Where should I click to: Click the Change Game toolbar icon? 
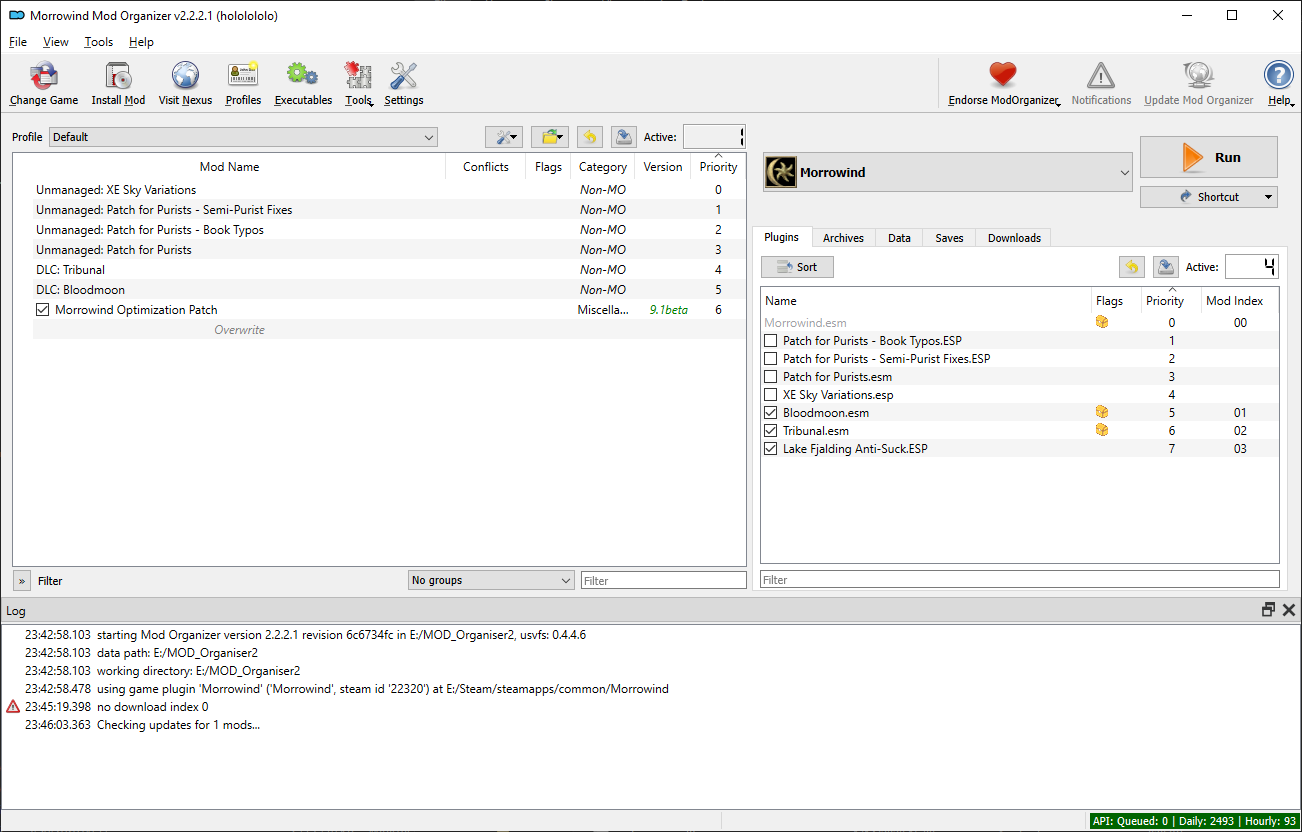[x=44, y=76]
